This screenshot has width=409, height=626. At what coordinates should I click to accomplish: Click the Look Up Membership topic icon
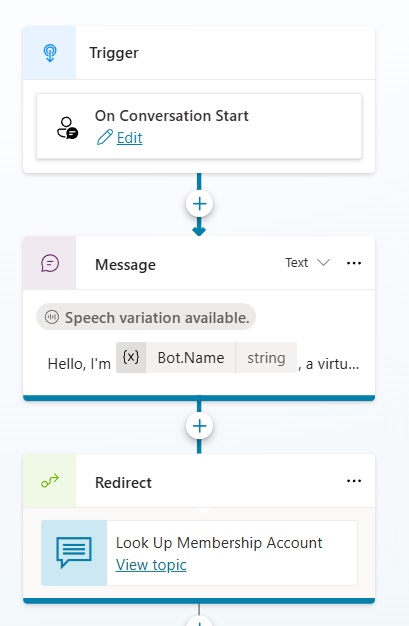click(x=74, y=553)
